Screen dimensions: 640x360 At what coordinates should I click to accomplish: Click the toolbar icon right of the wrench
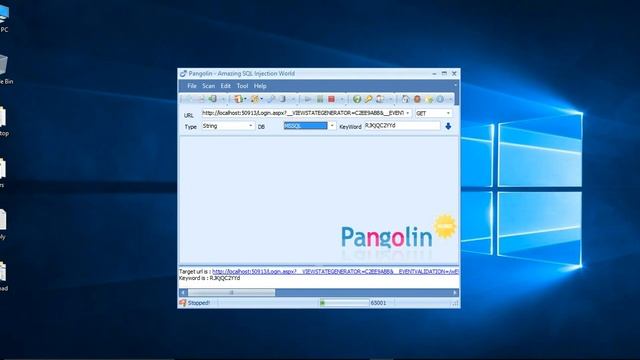282,99
